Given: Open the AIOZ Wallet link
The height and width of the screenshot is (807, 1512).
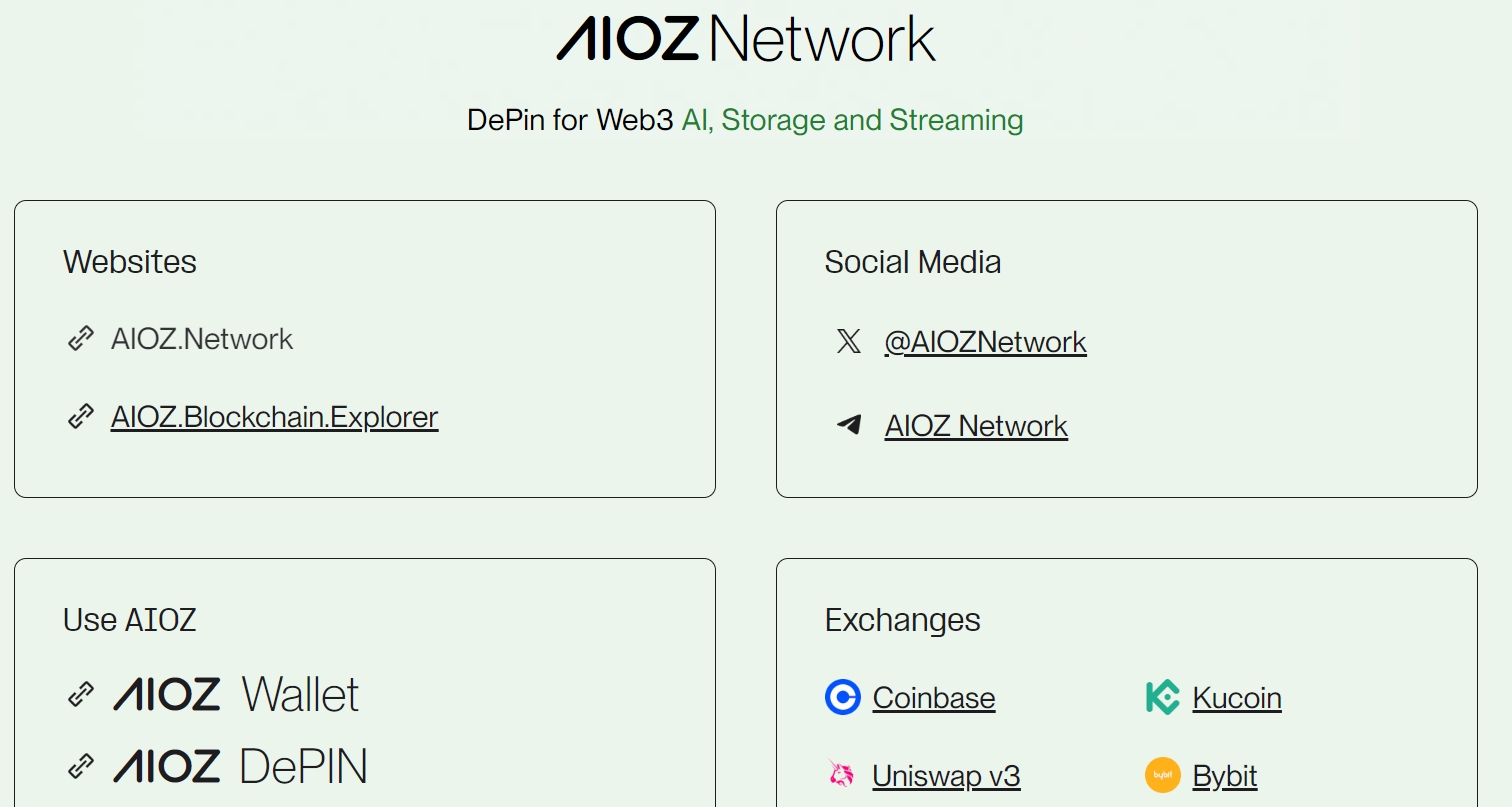Looking at the screenshot, I should click(x=236, y=694).
